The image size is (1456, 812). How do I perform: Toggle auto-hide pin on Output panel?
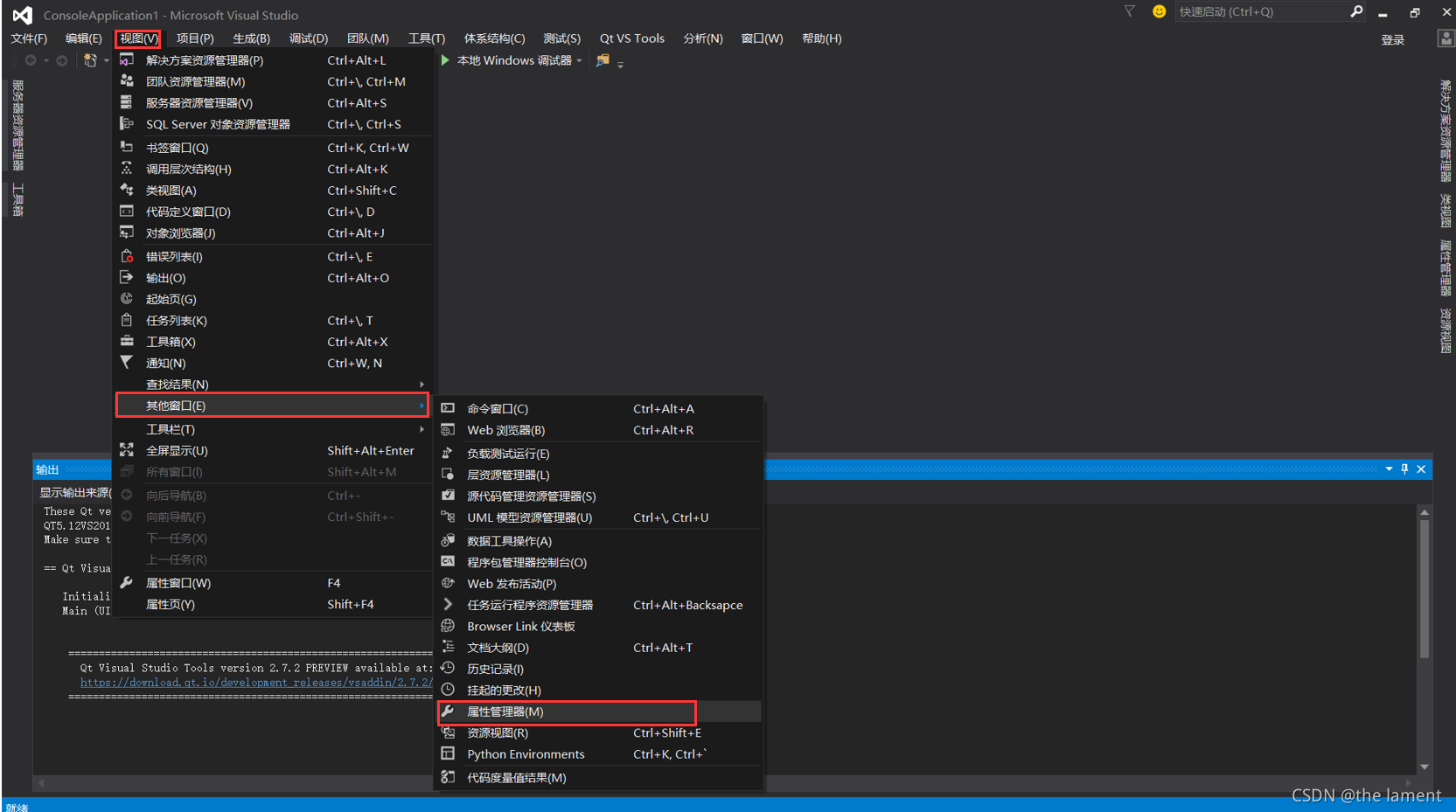pyautogui.click(x=1404, y=469)
